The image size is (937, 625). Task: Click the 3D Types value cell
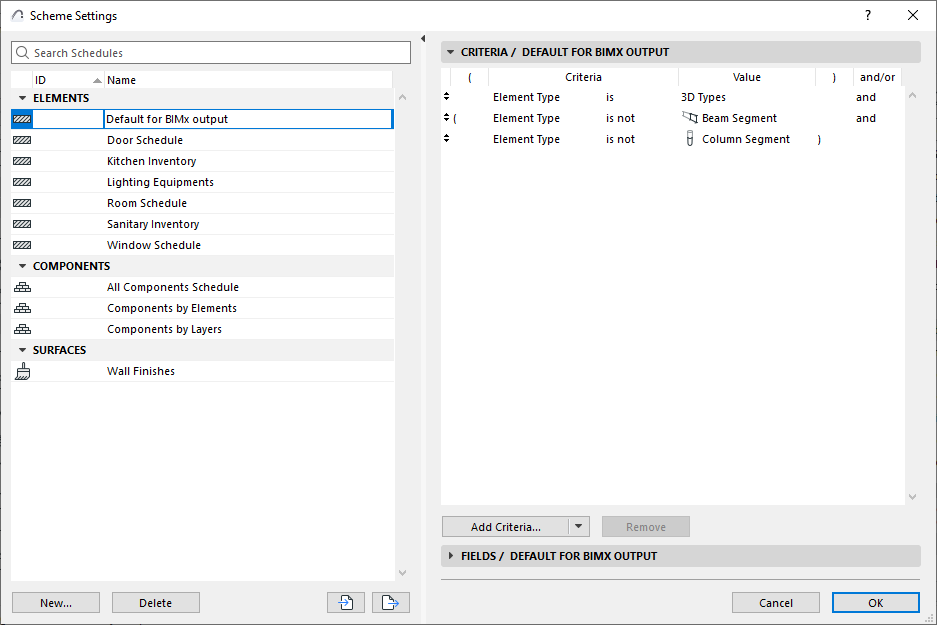703,97
